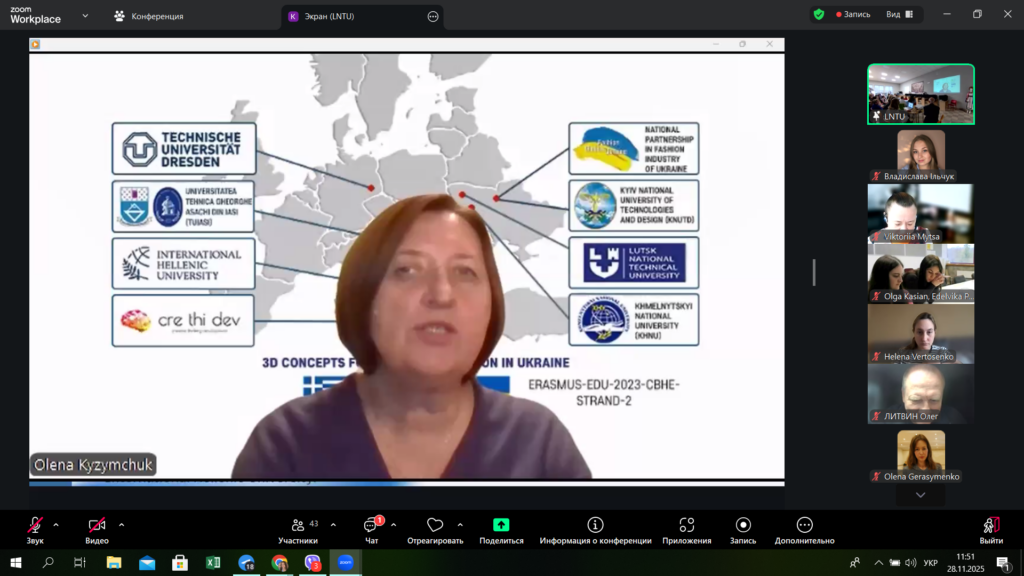Click the green encryption shield icon
The height and width of the screenshot is (576, 1024).
coord(819,15)
